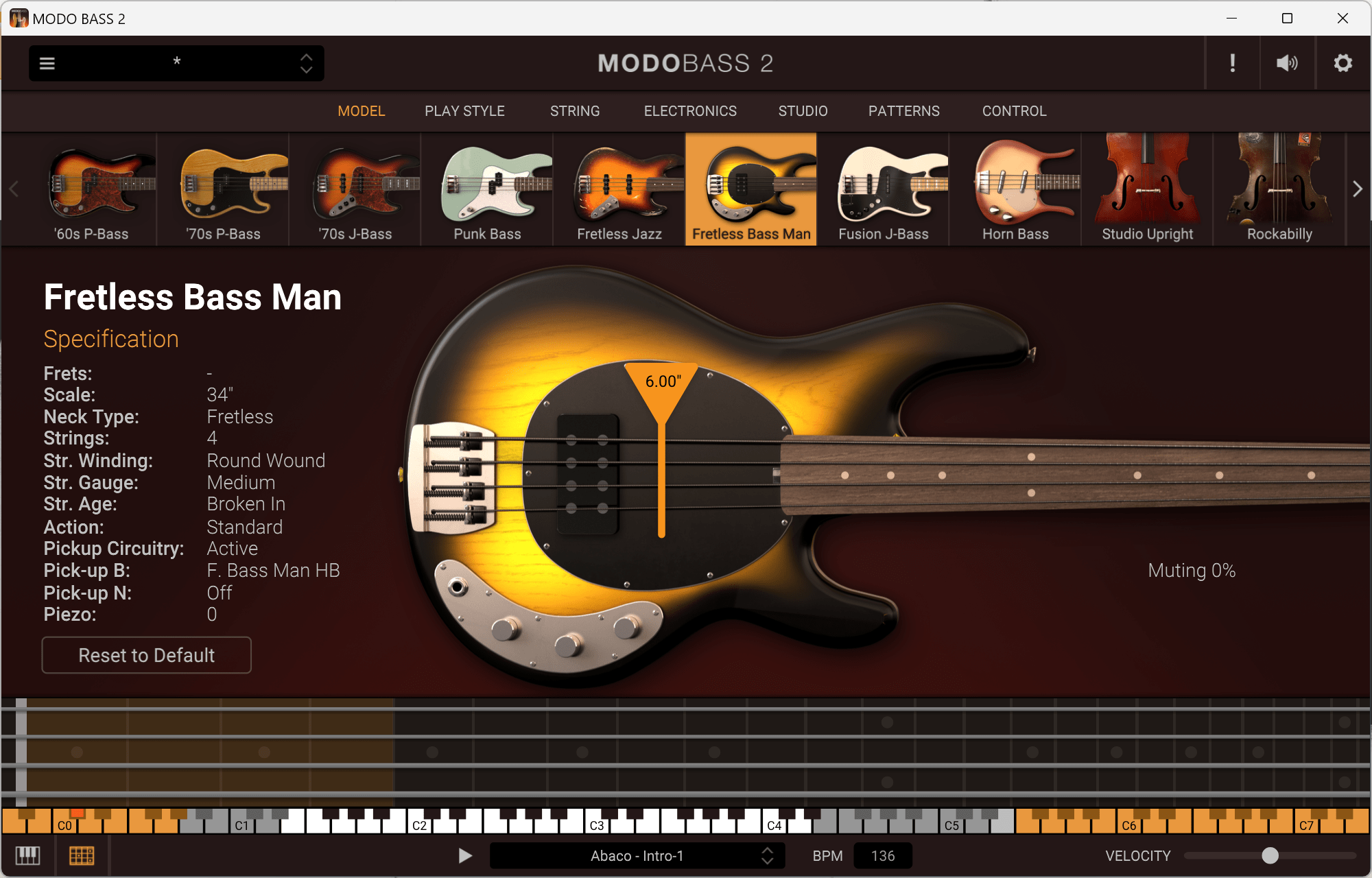Screen dimensions: 1372x878
Task: Step through presets with the up/down arrows
Action: [x=306, y=63]
